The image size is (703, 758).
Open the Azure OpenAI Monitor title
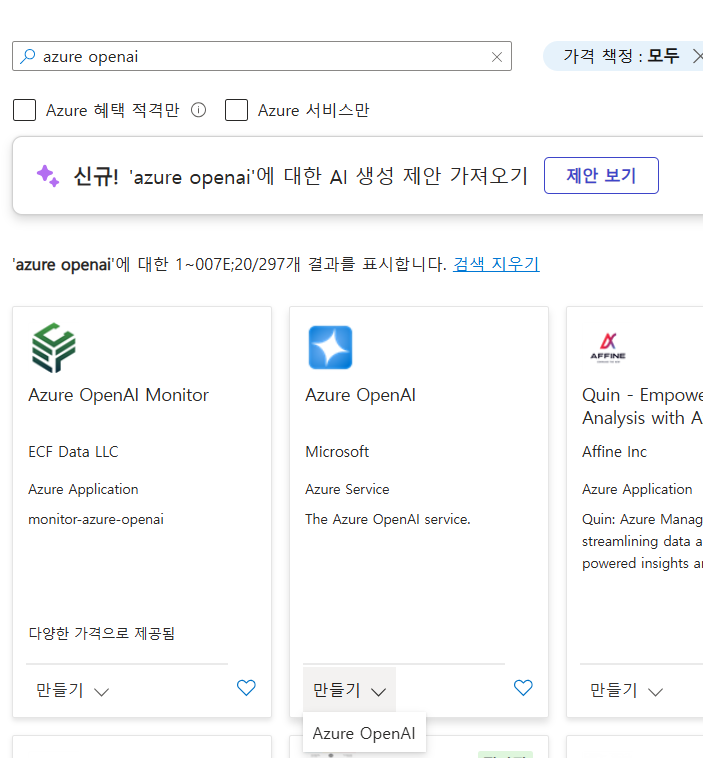(x=118, y=395)
